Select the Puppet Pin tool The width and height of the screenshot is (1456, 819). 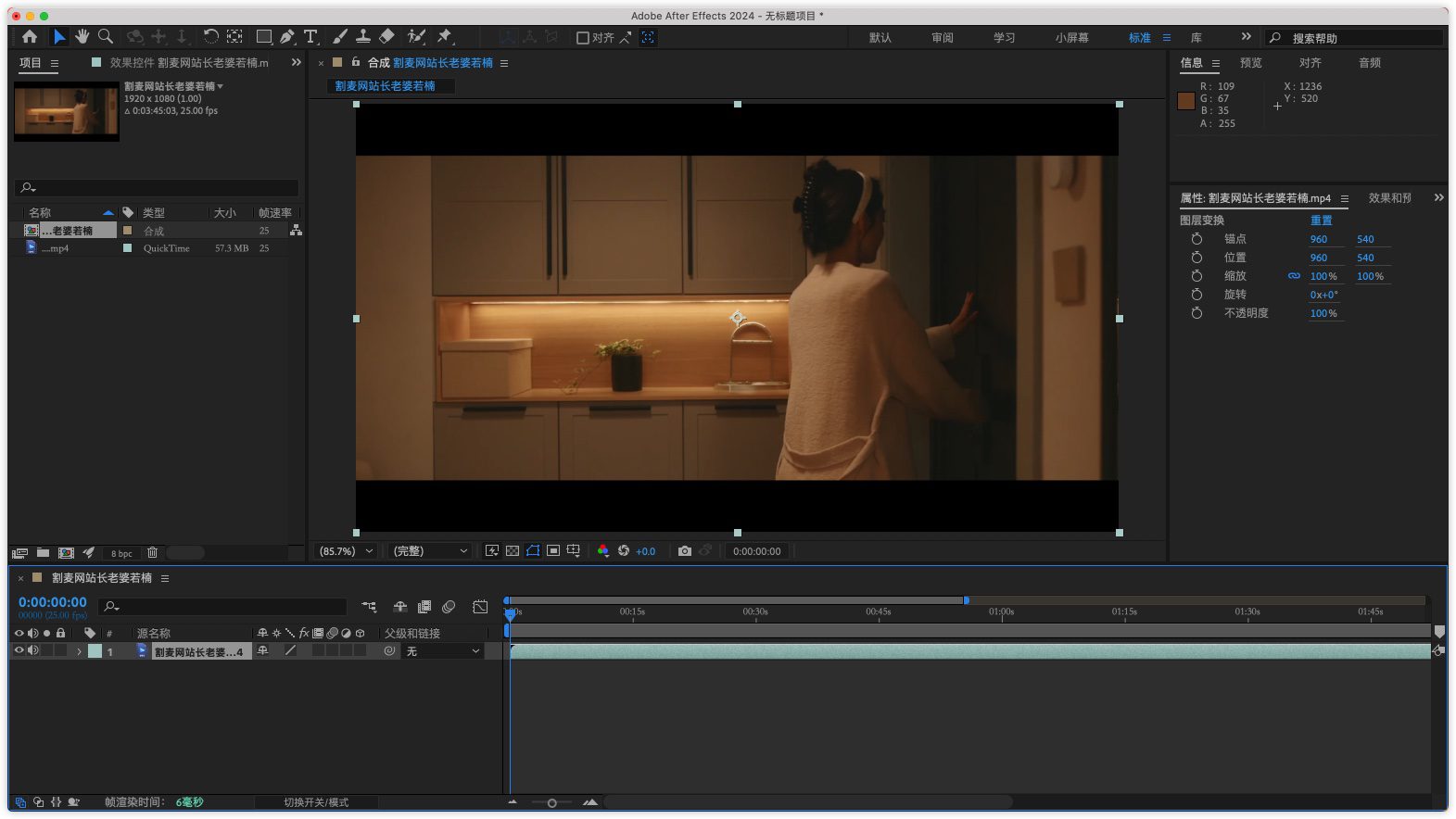[x=445, y=36]
